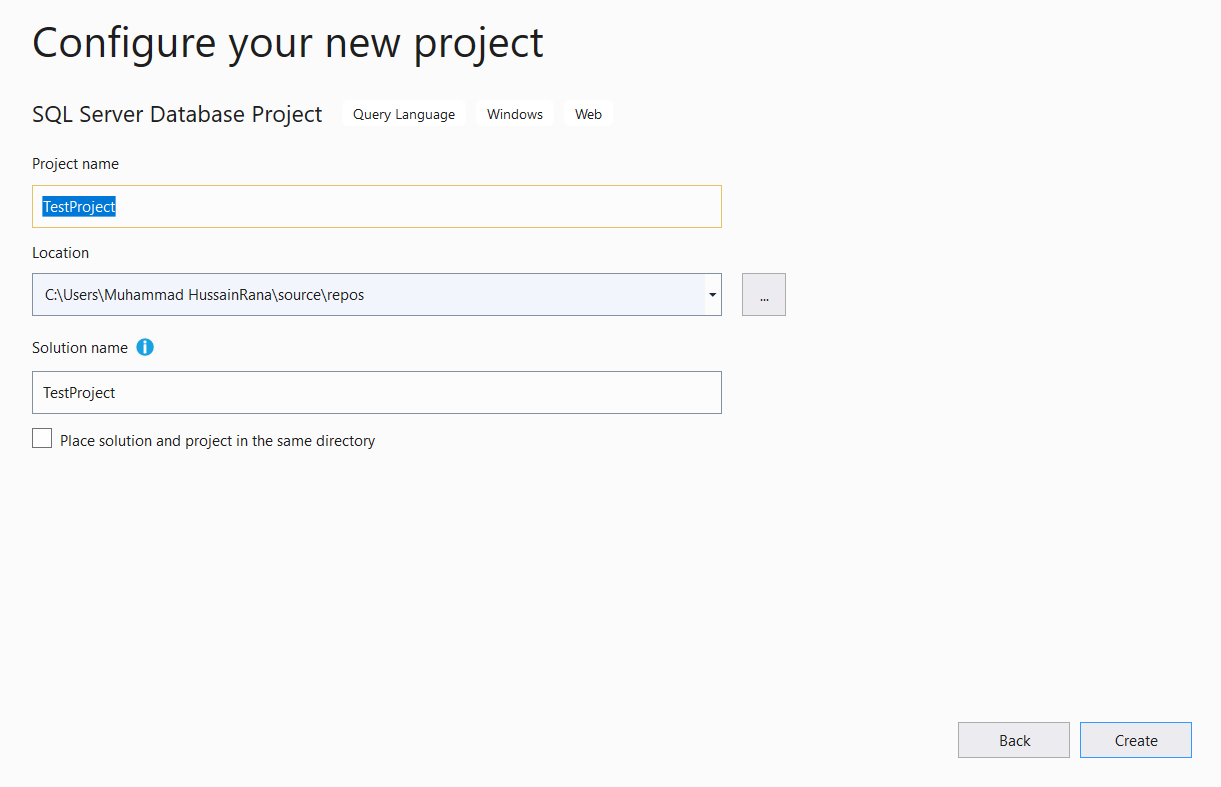The image size is (1221, 787).
Task: Click inside the Location path field
Action: [350, 294]
